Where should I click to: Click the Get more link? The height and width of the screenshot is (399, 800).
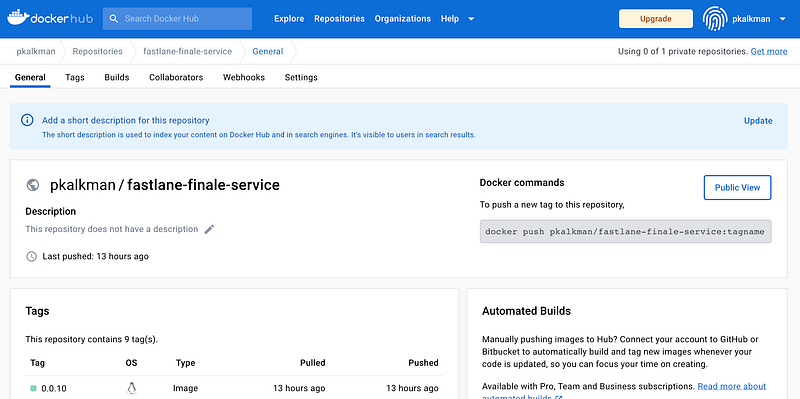pos(769,52)
